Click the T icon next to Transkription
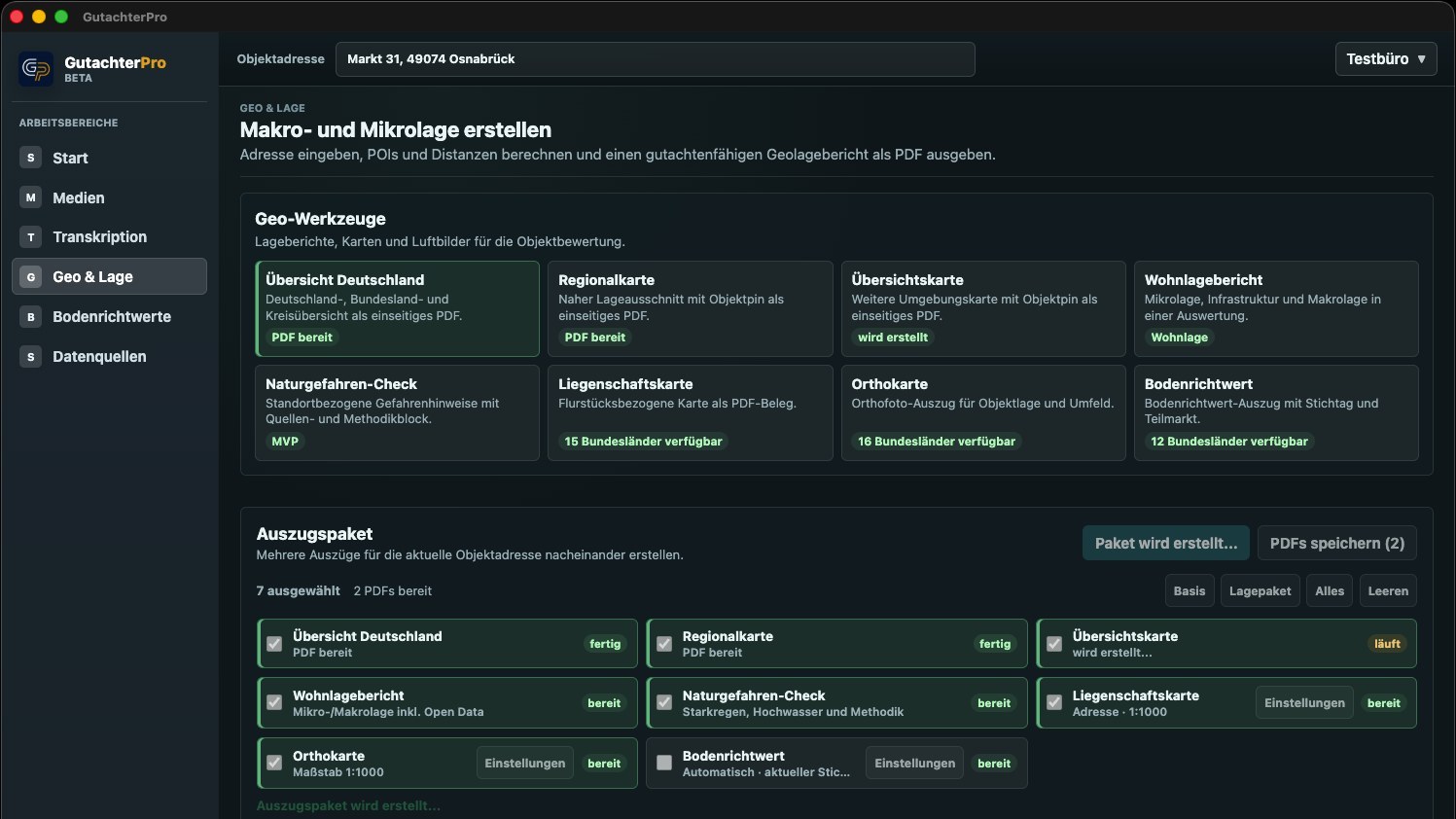1456x819 pixels. pos(31,237)
